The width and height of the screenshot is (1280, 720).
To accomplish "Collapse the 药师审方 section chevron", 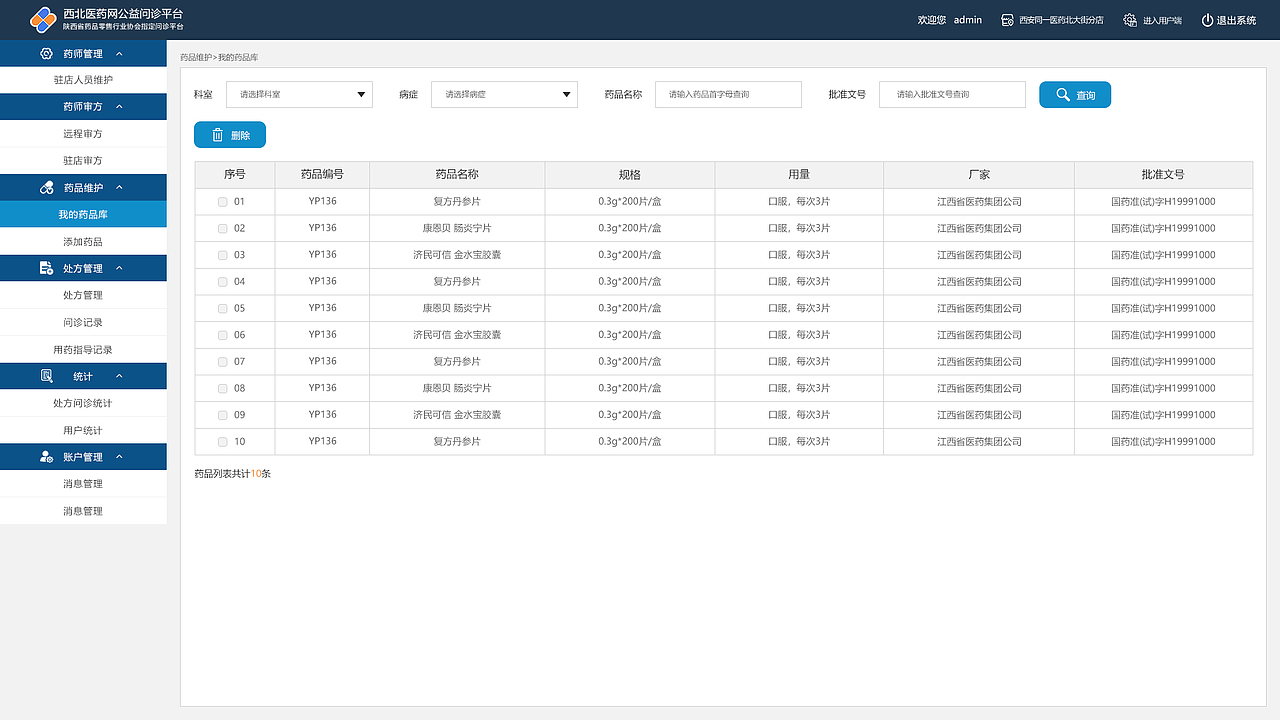I will (x=120, y=107).
